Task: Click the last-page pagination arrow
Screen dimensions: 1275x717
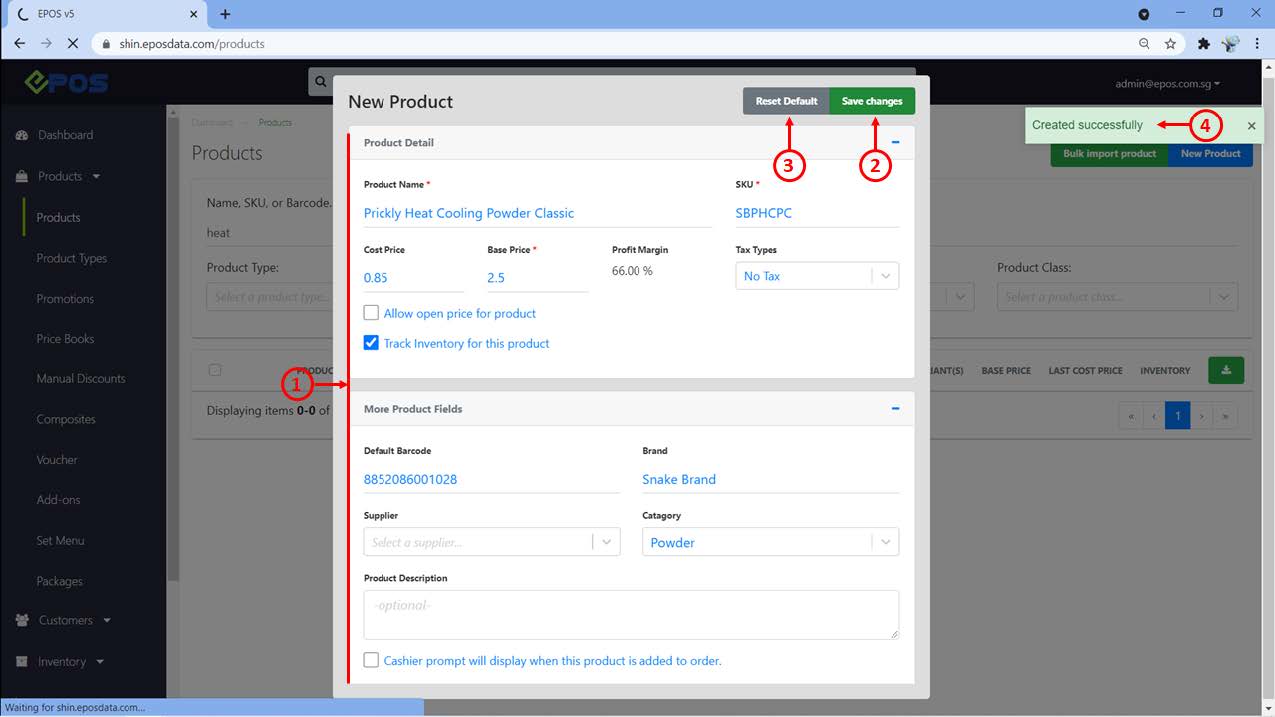Action: pyautogui.click(x=1225, y=416)
